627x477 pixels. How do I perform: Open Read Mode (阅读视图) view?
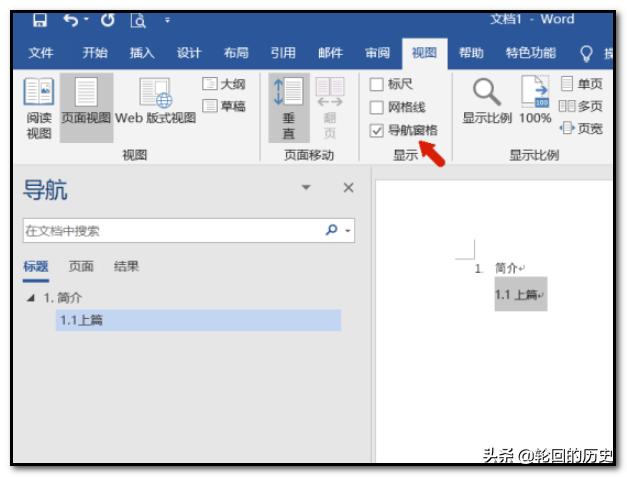[38, 111]
